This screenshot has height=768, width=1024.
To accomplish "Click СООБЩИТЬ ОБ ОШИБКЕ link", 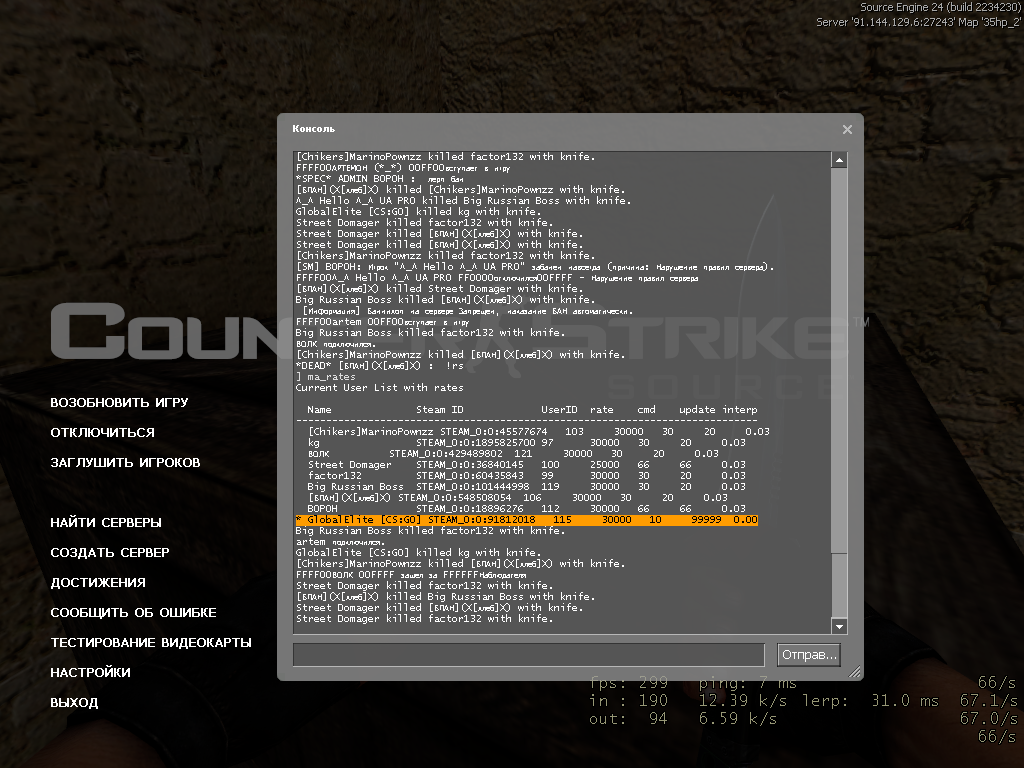I will coord(133,613).
